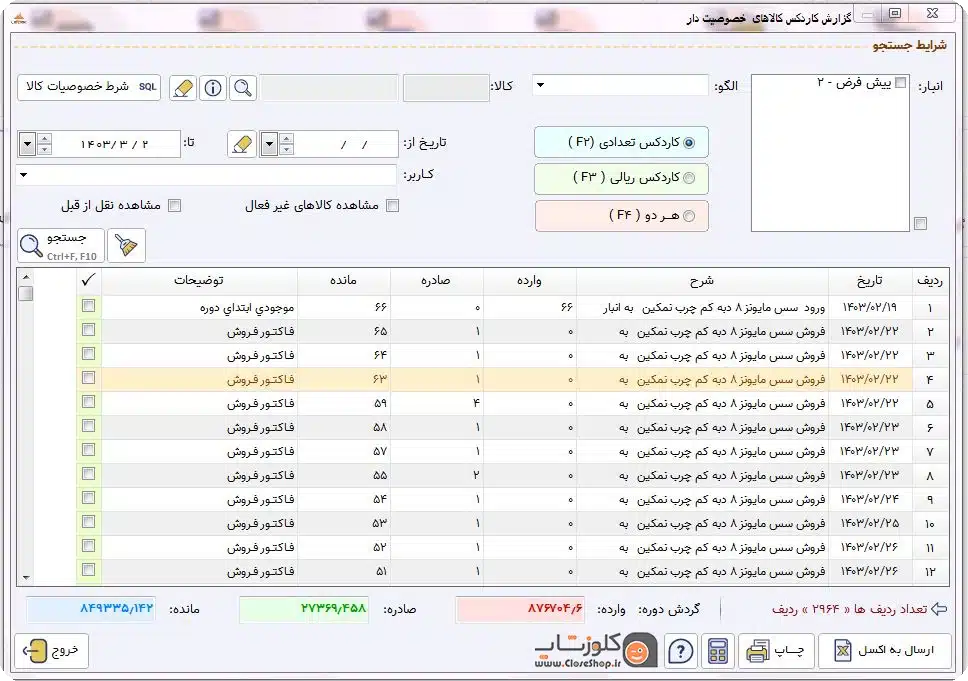Clear the تاریخ از date with eraser icon
This screenshot has height=681, width=968.
click(x=242, y=144)
